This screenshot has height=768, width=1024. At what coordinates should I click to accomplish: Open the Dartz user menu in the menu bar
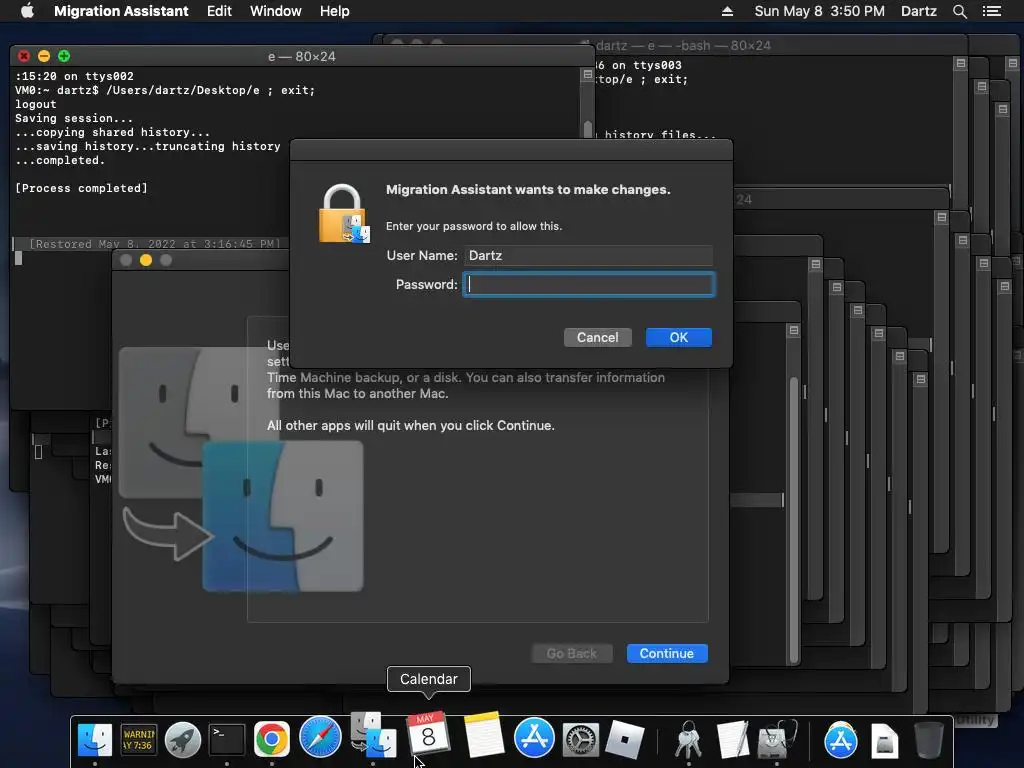point(918,11)
